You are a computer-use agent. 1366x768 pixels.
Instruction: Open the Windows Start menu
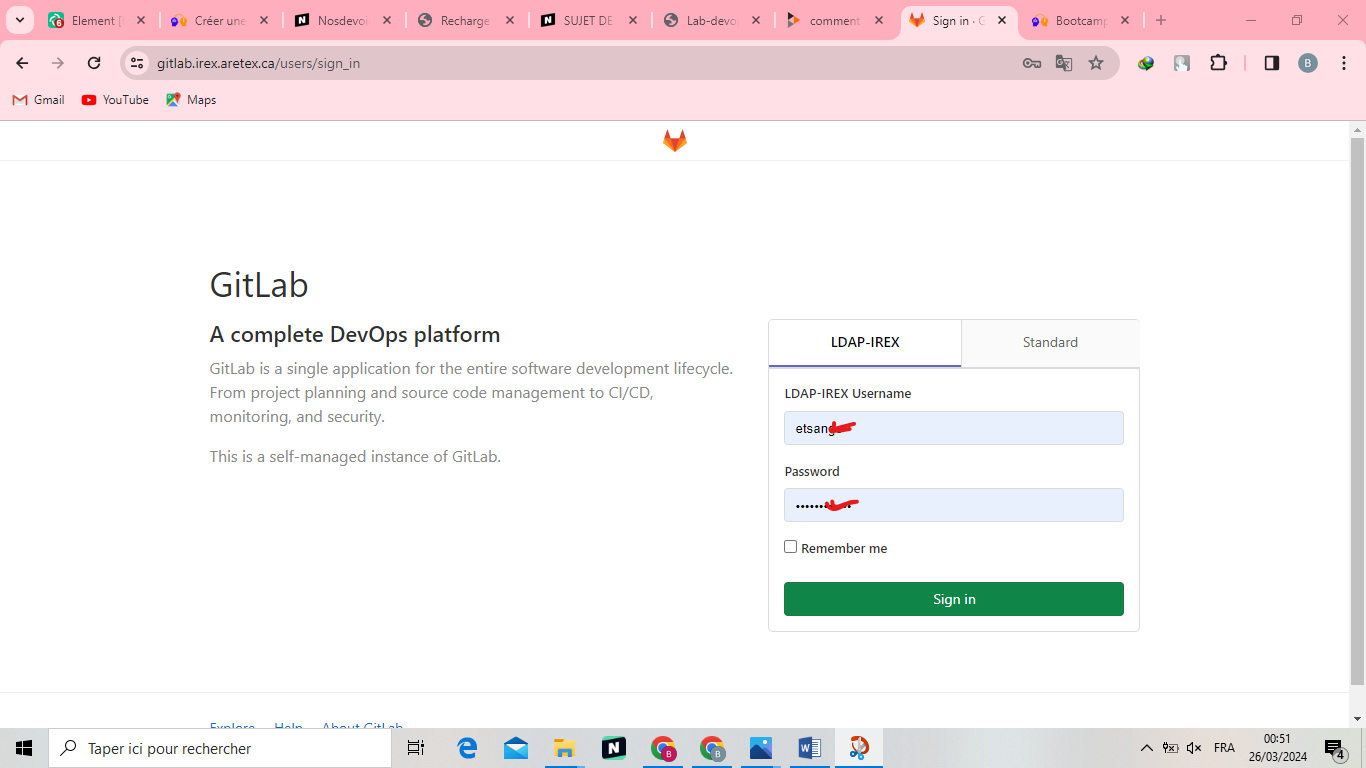tap(24, 748)
